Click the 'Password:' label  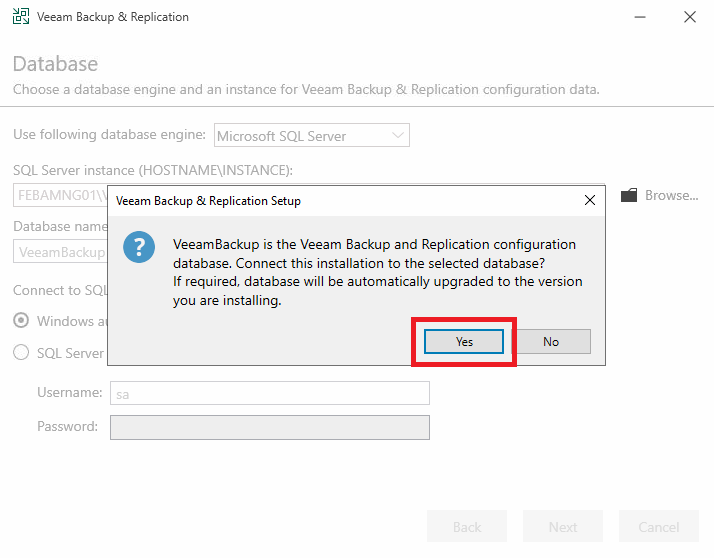[67, 426]
